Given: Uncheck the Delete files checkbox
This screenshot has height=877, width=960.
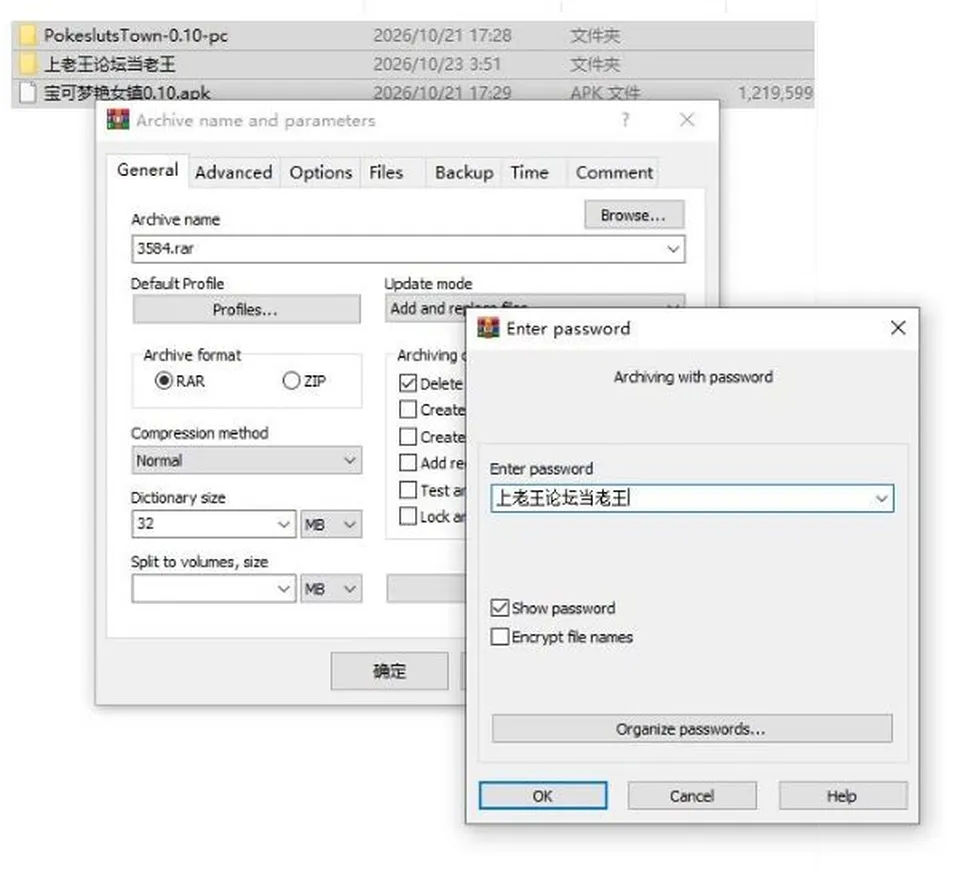Looking at the screenshot, I should (408, 383).
